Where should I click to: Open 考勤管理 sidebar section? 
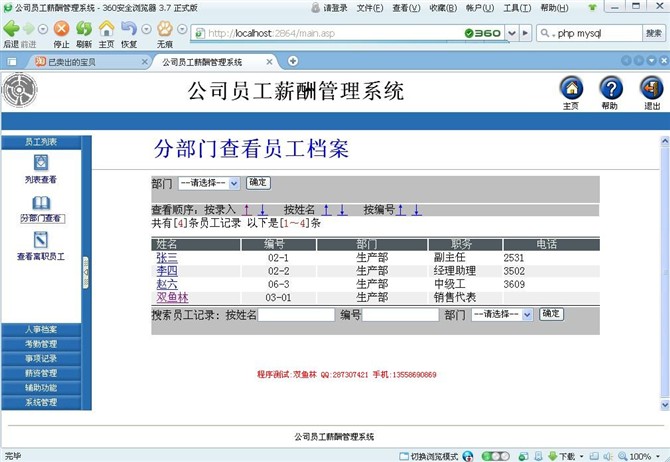(x=41, y=344)
